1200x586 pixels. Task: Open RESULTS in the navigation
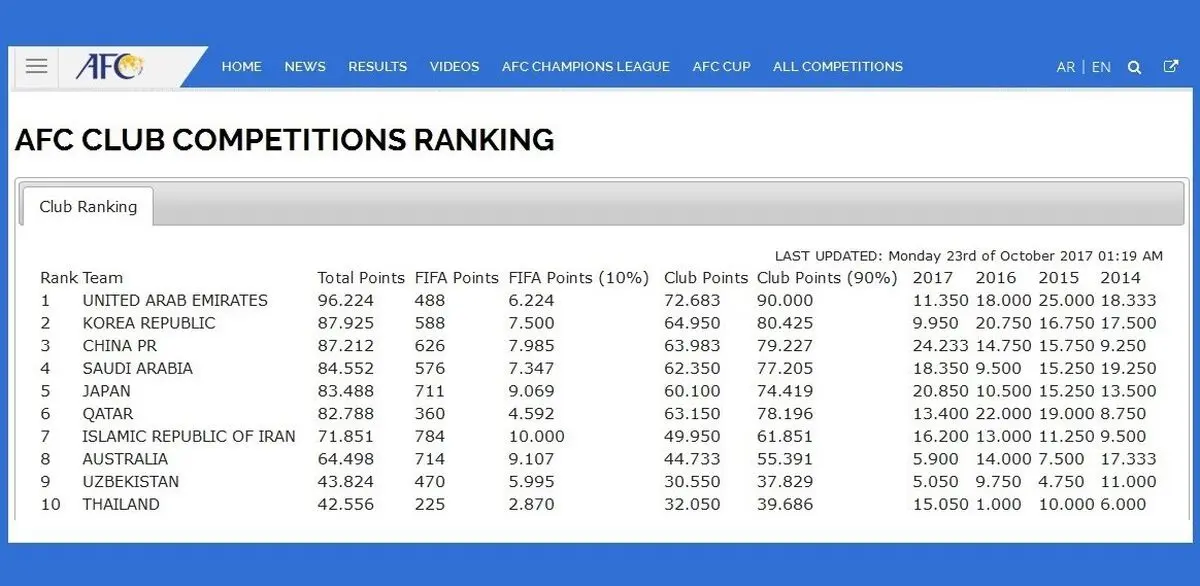click(377, 67)
